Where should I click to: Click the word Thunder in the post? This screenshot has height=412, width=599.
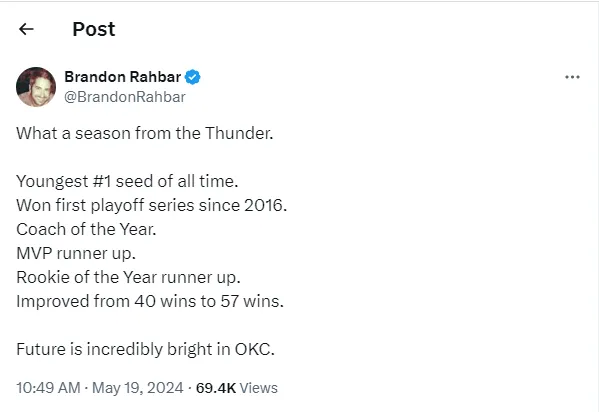pos(239,133)
